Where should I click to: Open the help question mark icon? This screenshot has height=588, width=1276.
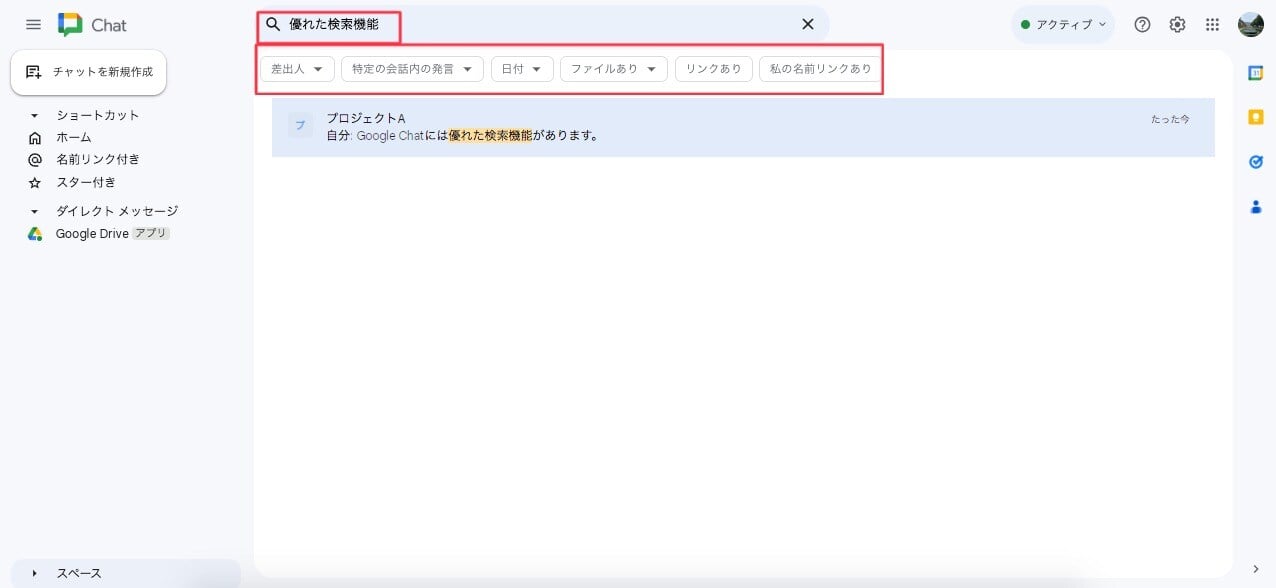click(1142, 25)
